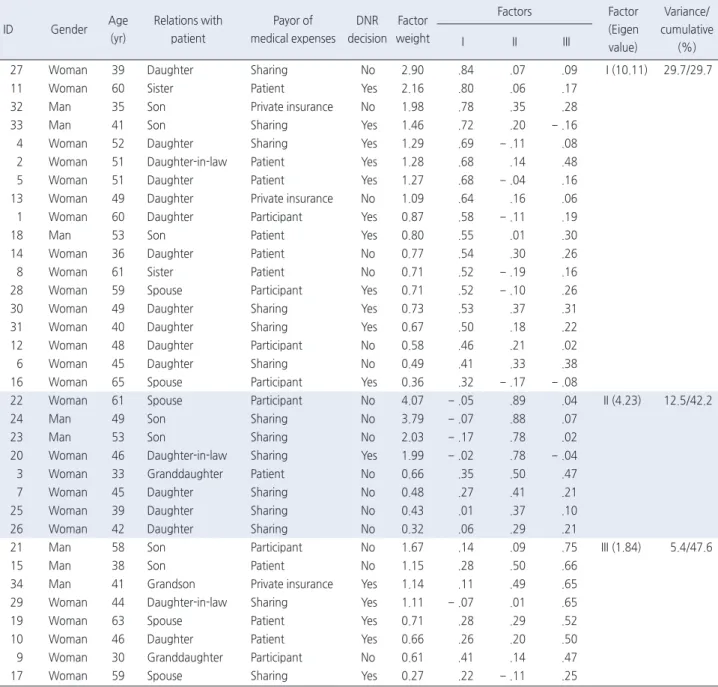
Task: Click 'Participant' payor in ID 1 row
Action: point(276,217)
